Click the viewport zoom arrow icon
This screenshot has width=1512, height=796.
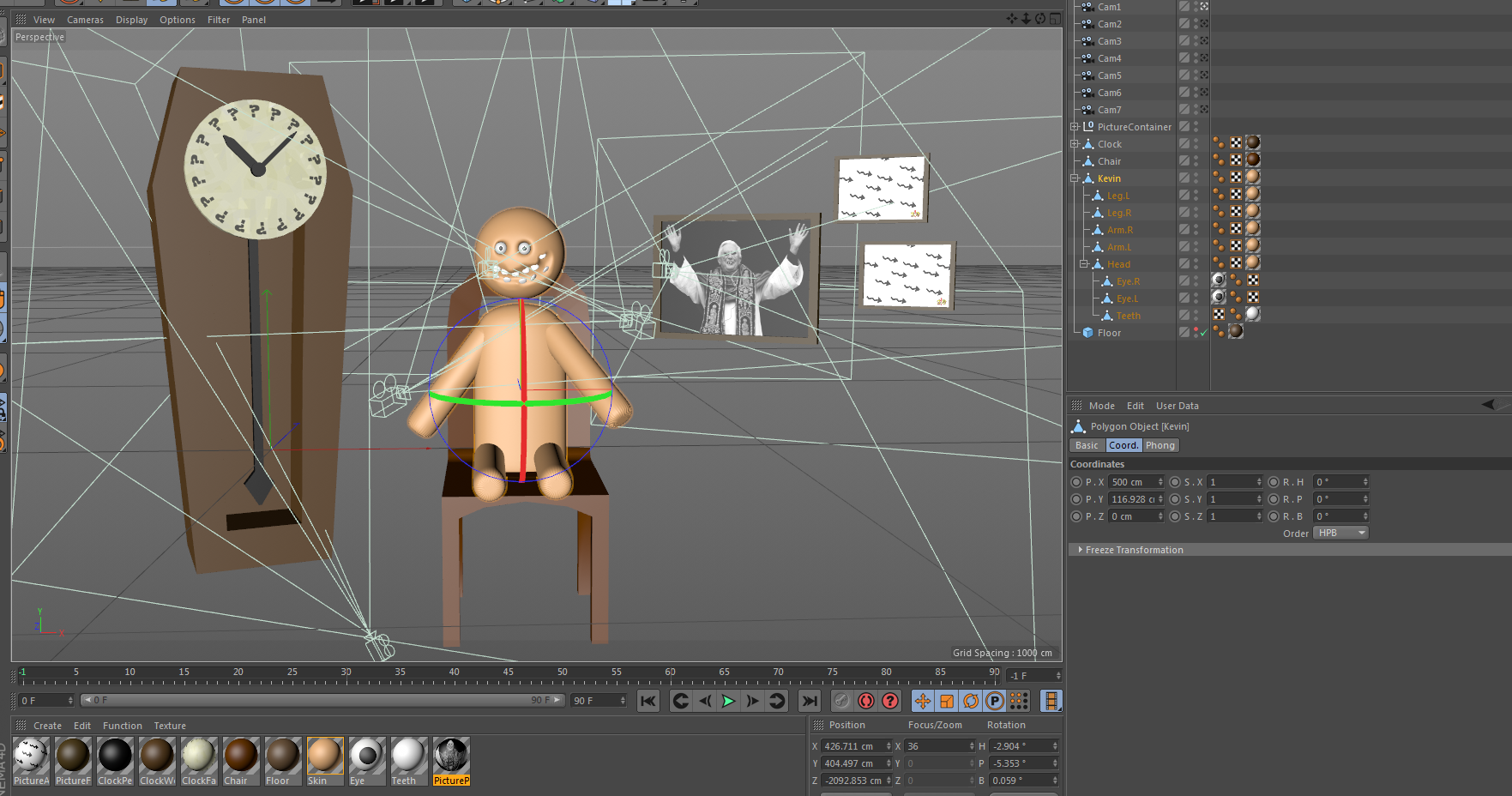coord(1026,18)
